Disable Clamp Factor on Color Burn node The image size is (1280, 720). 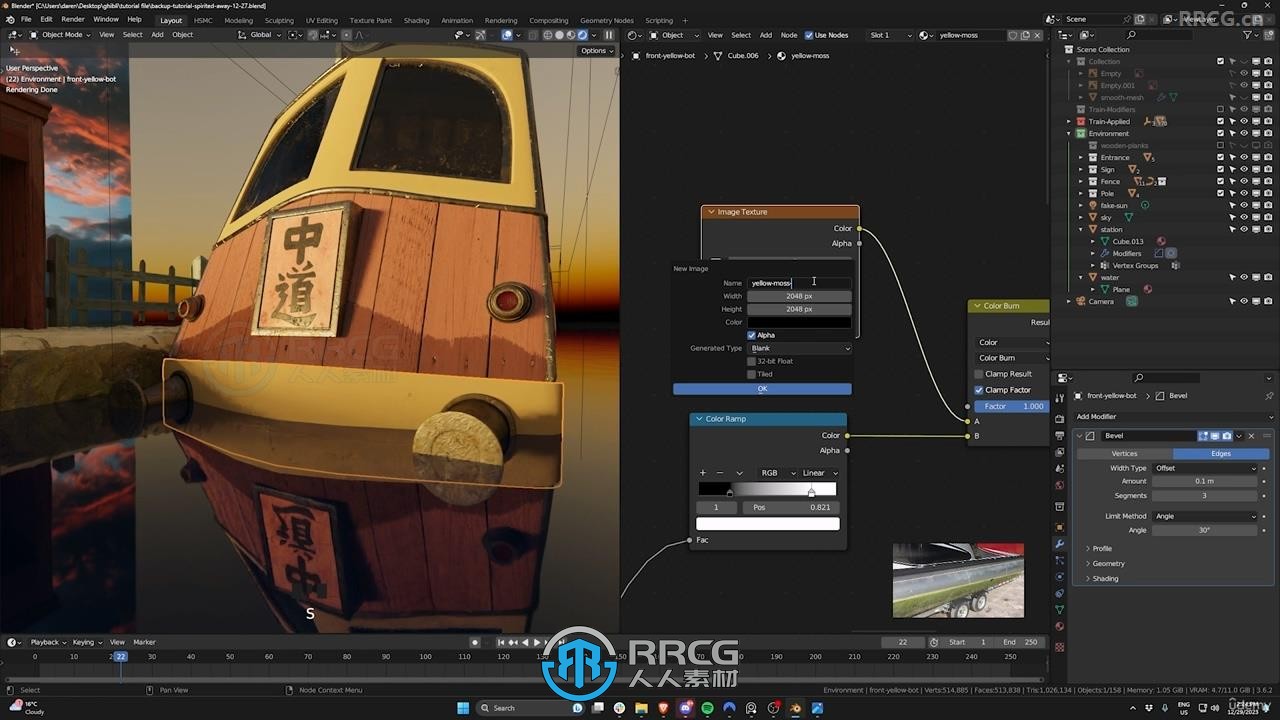pos(979,390)
